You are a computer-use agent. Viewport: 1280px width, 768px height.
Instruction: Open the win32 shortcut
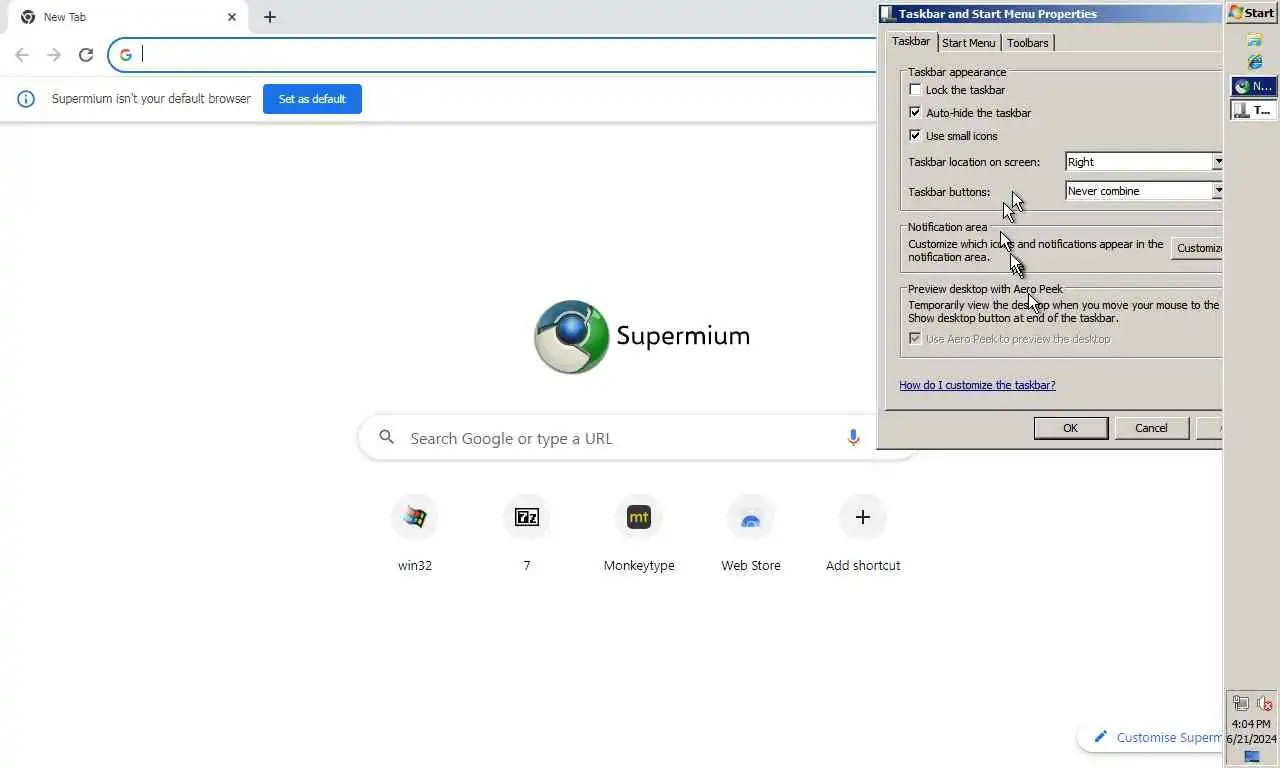click(415, 517)
